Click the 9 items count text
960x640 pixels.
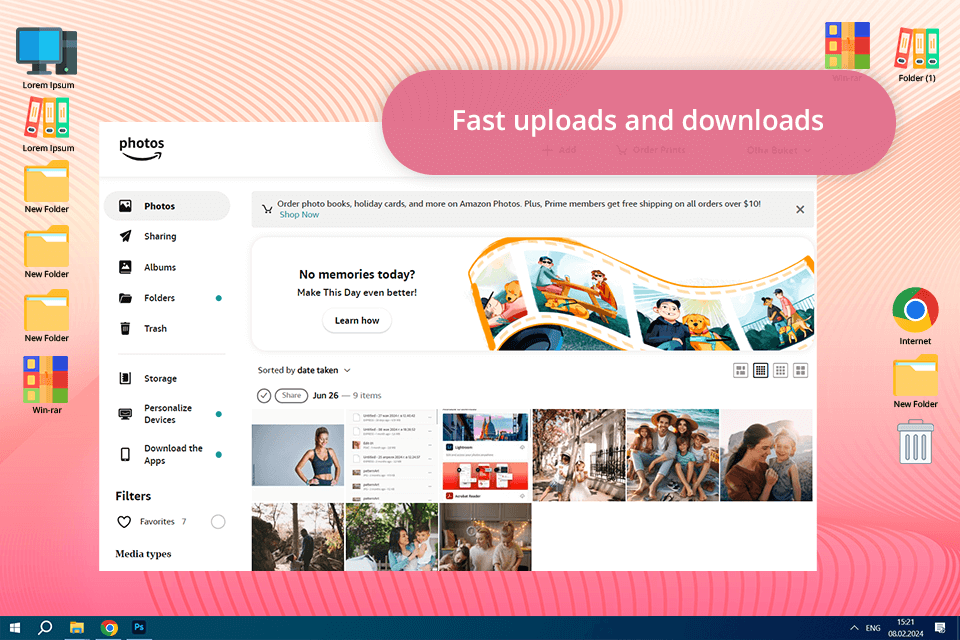[x=367, y=396]
